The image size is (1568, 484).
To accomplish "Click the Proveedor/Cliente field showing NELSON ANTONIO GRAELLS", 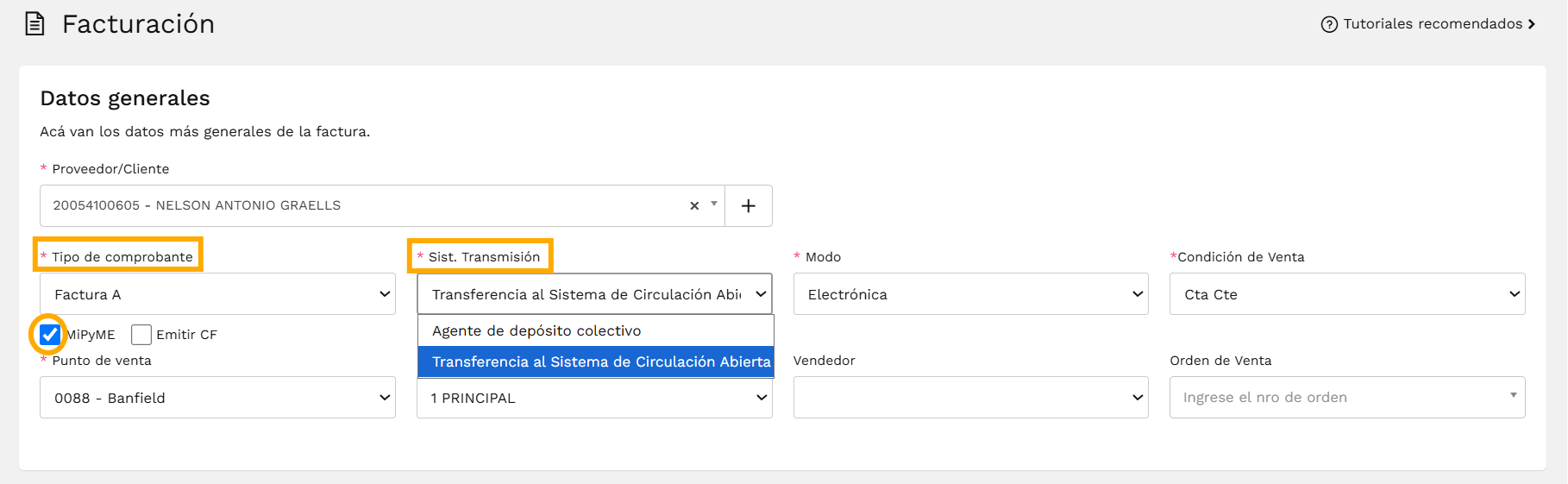I will (382, 205).
